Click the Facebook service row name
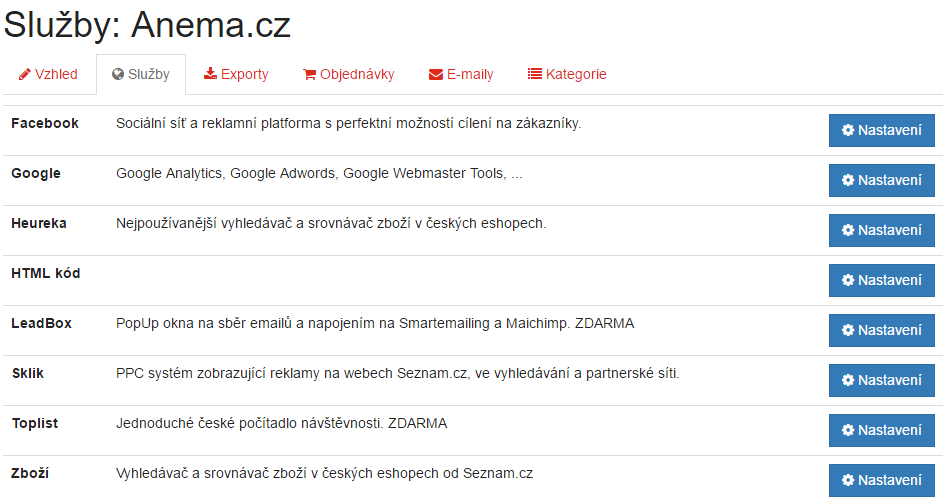This screenshot has height=504, width=945. click(45, 124)
